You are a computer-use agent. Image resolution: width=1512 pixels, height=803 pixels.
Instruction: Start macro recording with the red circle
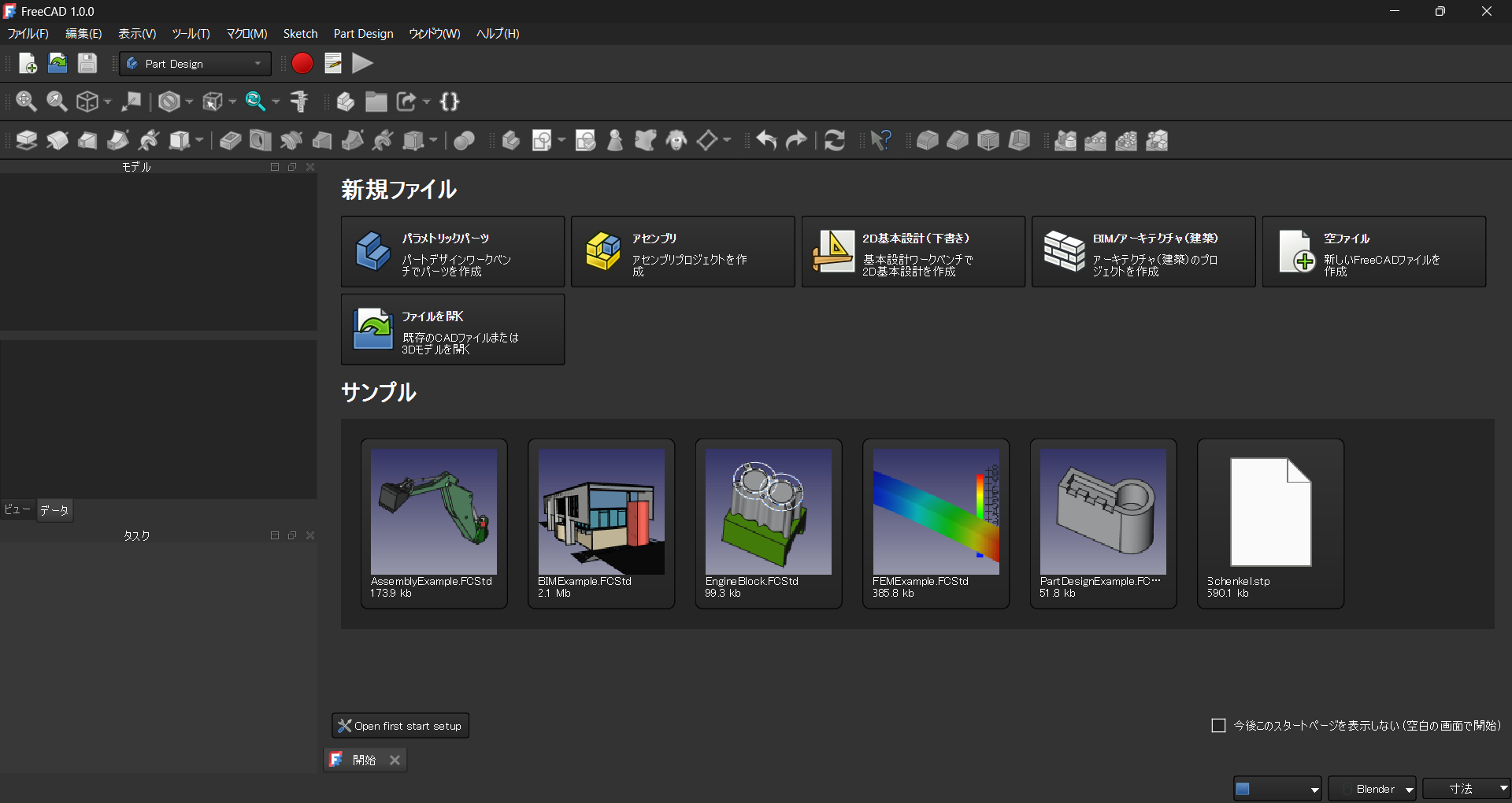(302, 63)
